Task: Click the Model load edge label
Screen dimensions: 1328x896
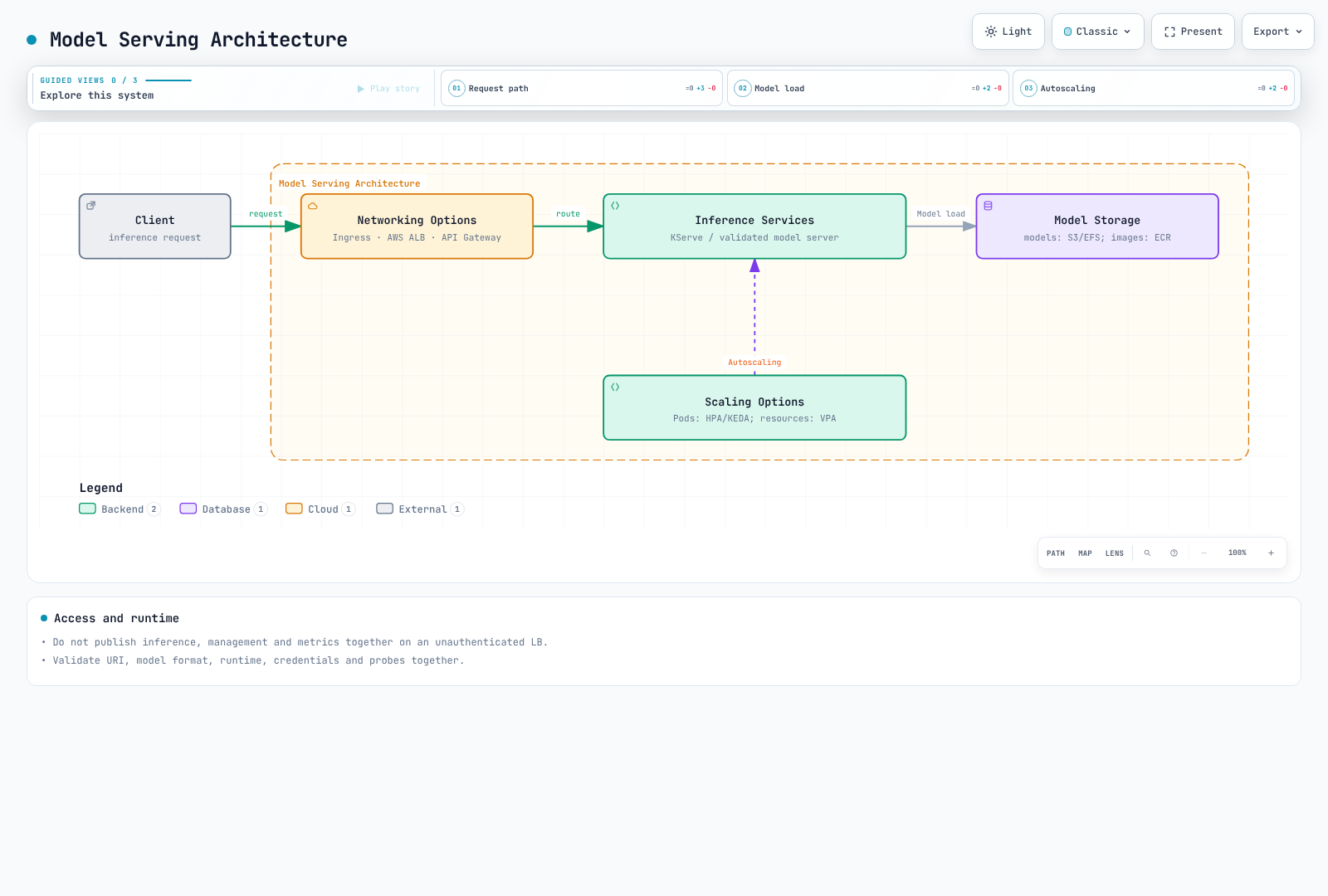Action: pyautogui.click(x=941, y=214)
